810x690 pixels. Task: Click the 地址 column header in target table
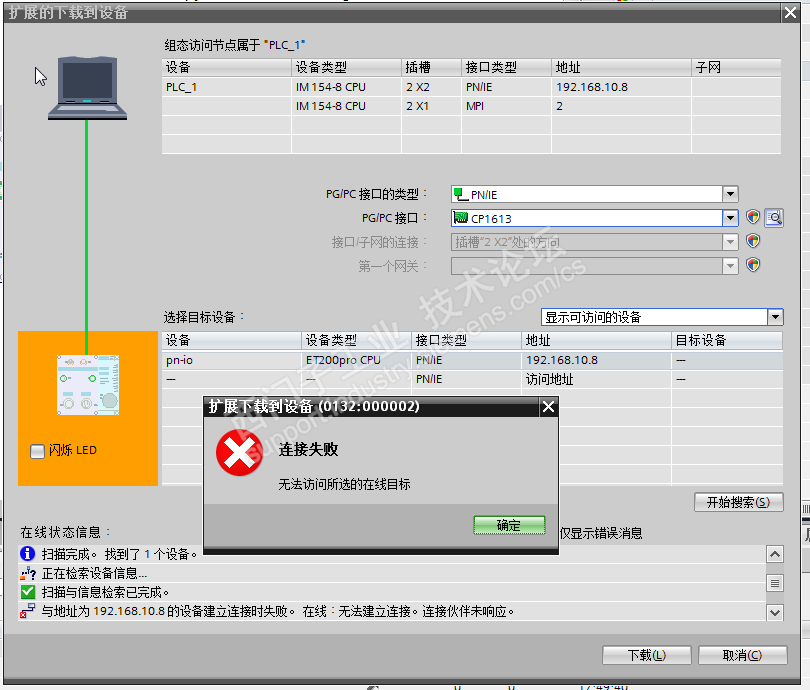596,340
